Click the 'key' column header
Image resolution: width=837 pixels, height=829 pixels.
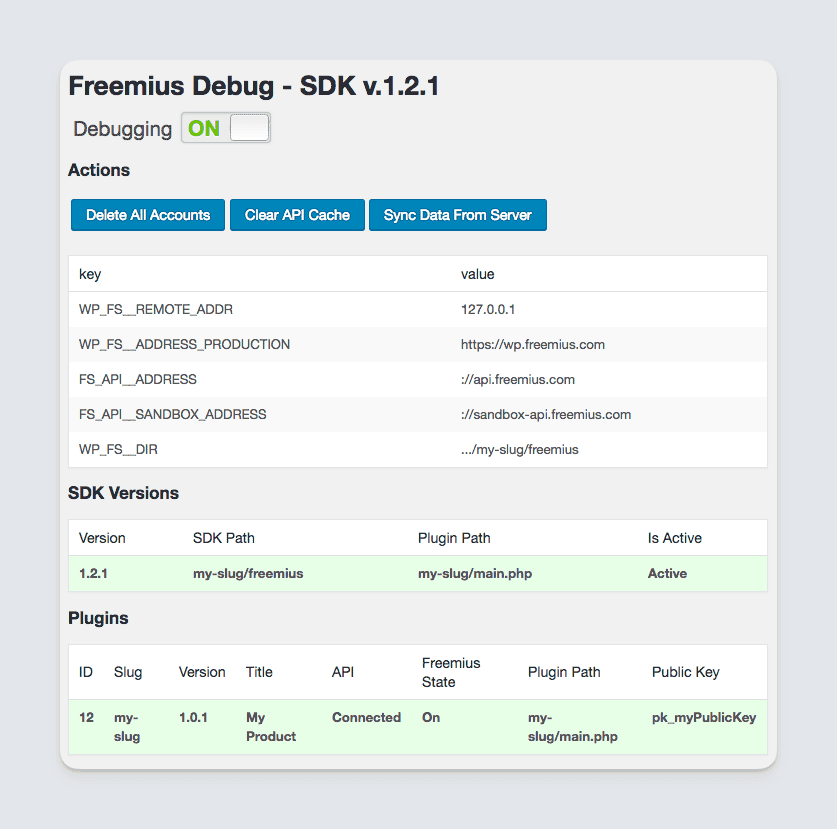point(90,274)
